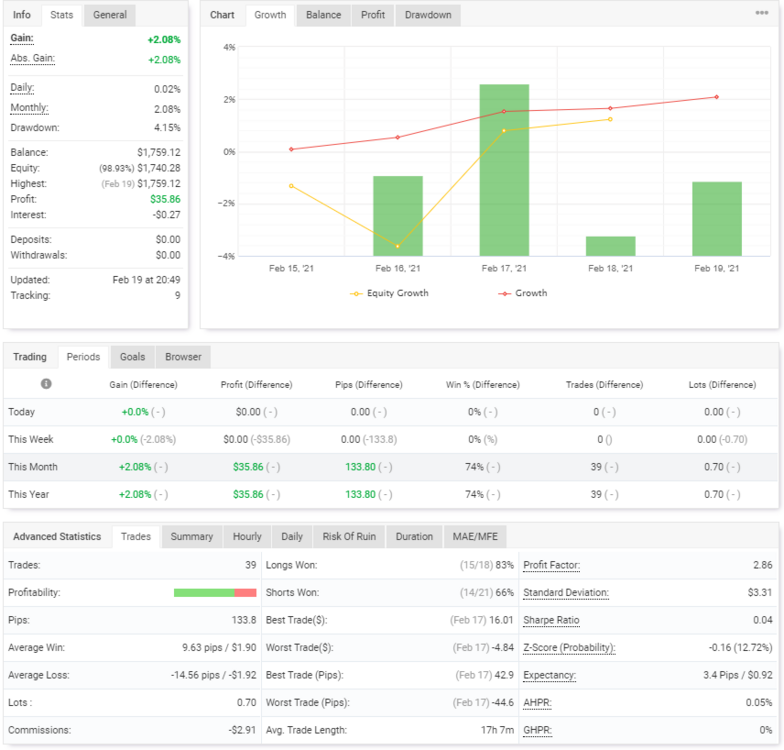Click the Monthly label link

point(29,108)
